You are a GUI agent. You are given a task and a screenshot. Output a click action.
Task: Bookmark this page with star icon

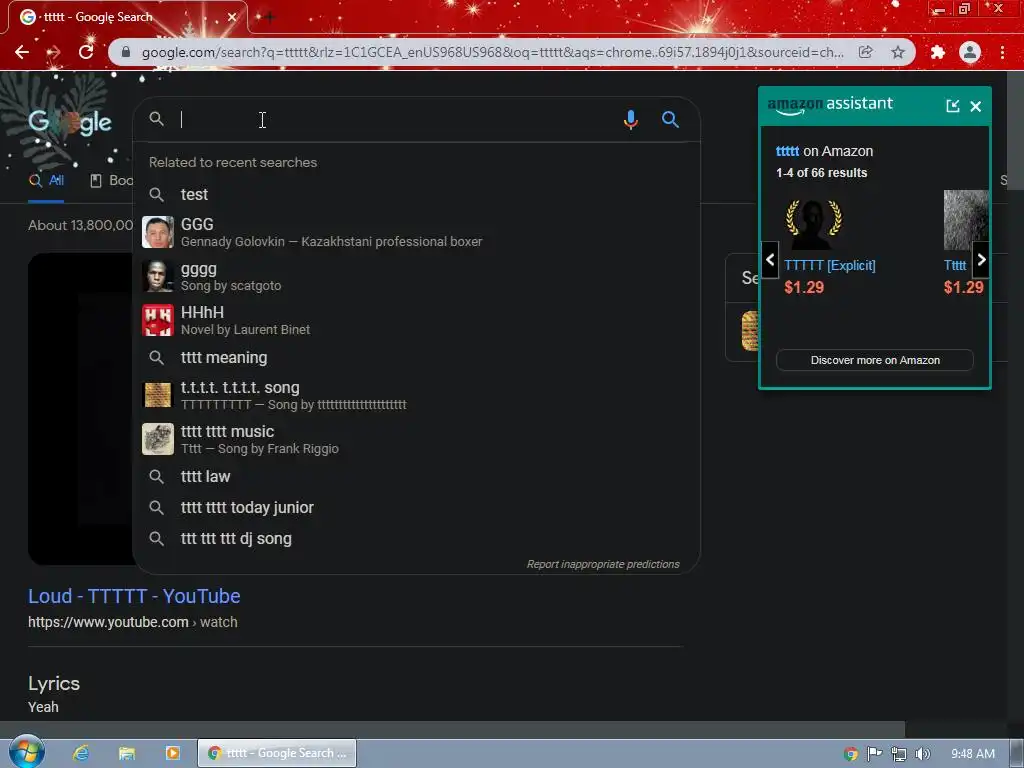pos(898,52)
